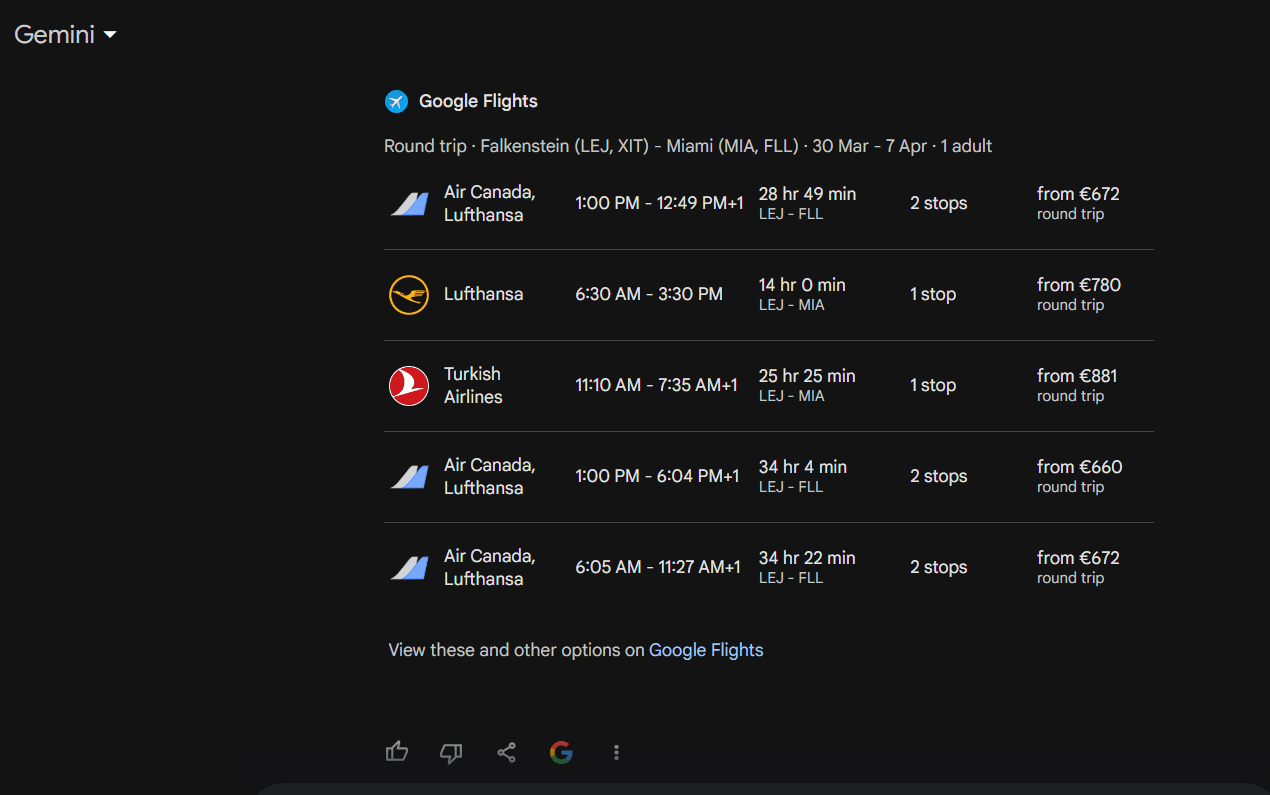
Task: Click the Turkish Airlines red logo
Action: click(x=409, y=386)
